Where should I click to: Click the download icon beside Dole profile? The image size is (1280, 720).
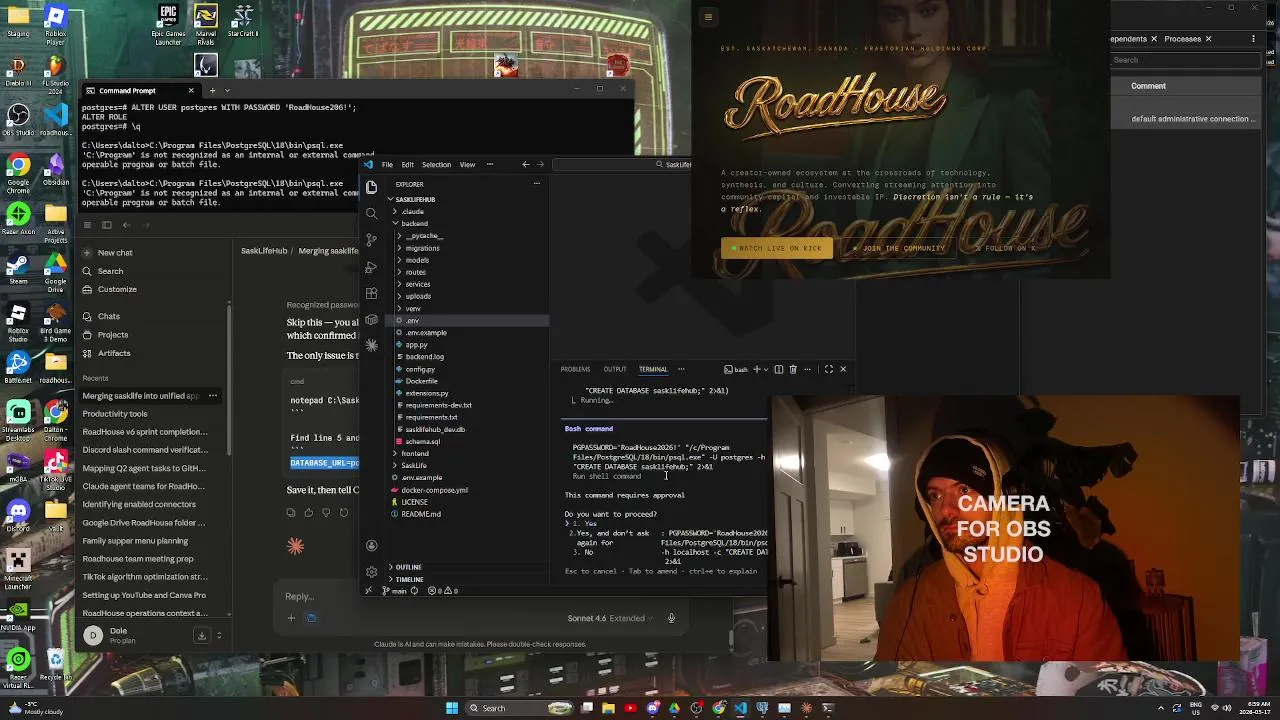[x=201, y=635]
